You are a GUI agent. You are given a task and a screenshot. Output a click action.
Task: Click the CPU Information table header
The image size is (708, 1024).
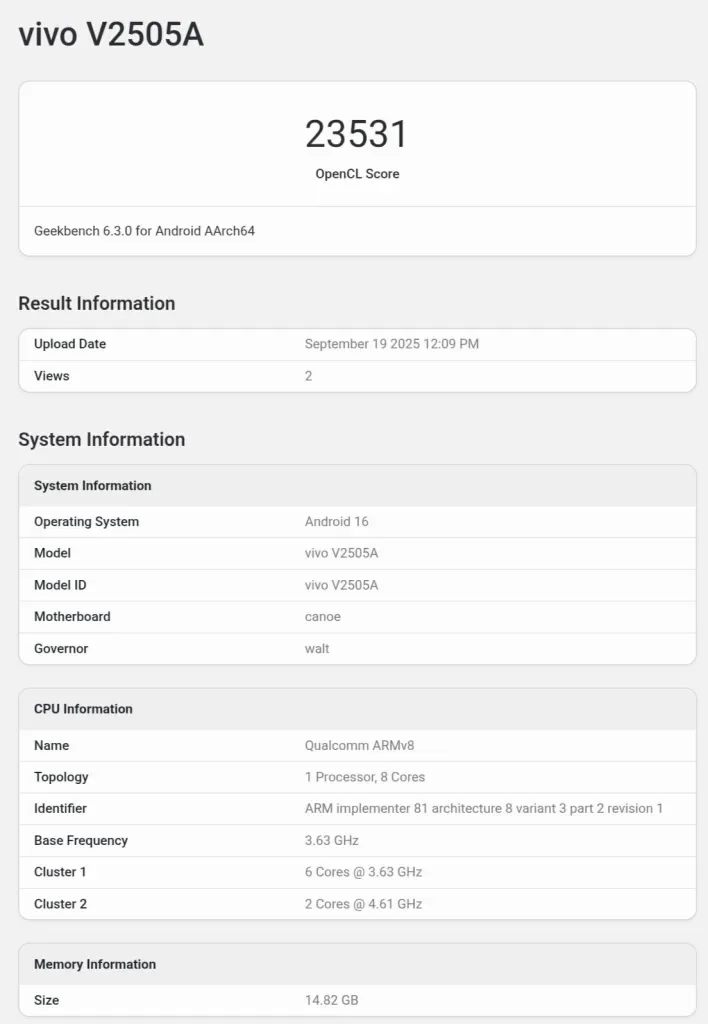(x=83, y=709)
